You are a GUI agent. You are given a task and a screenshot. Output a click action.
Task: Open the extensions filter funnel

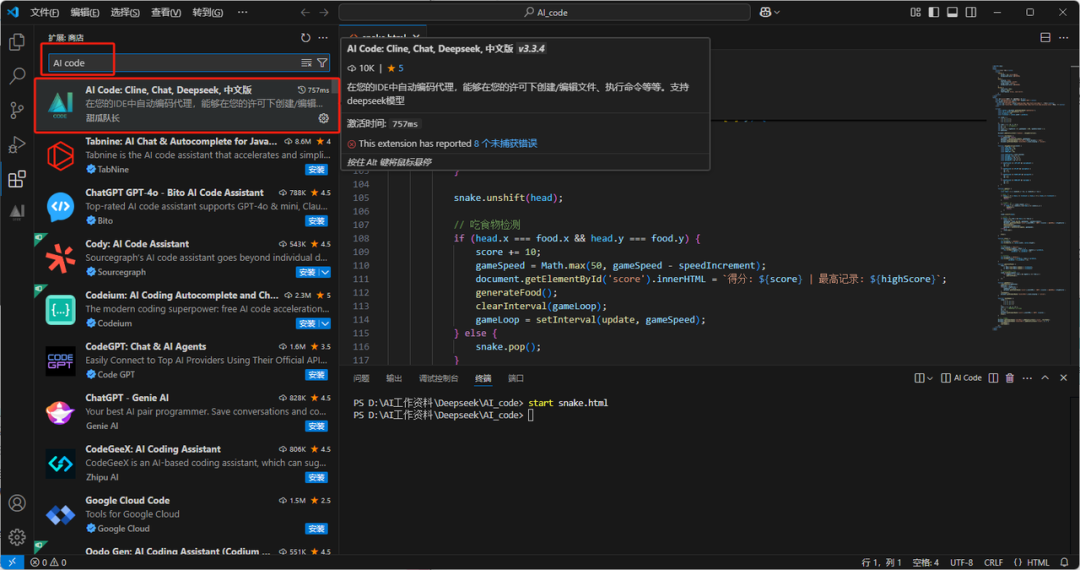322,63
